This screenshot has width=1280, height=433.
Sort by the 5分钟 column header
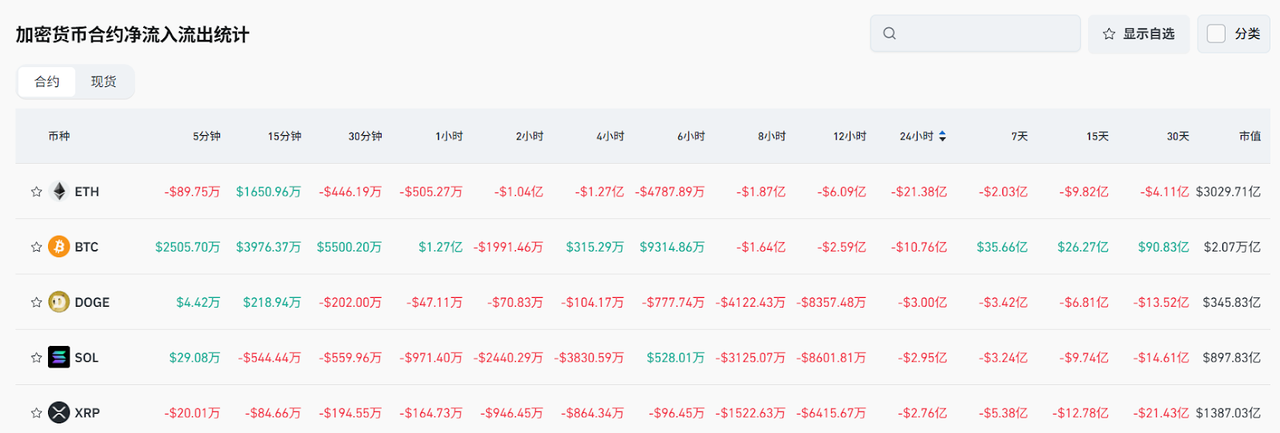tap(206, 136)
